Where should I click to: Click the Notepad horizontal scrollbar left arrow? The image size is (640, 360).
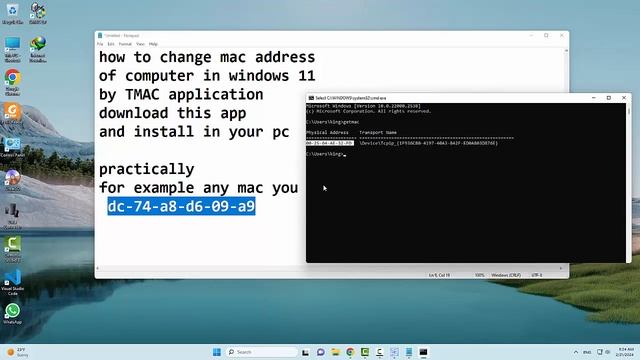click(98, 268)
